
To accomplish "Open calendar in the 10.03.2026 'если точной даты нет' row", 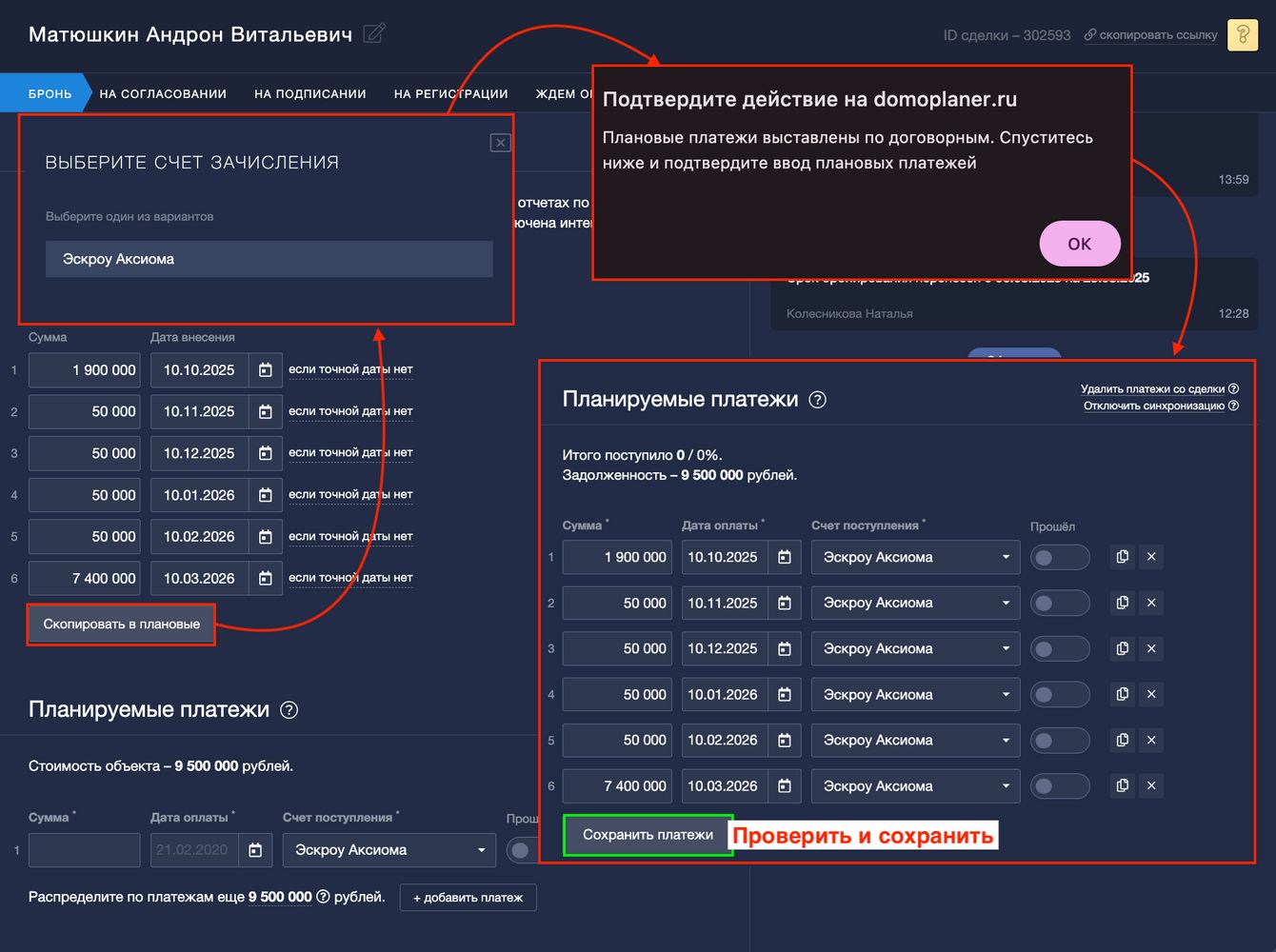I will pyautogui.click(x=266, y=579).
